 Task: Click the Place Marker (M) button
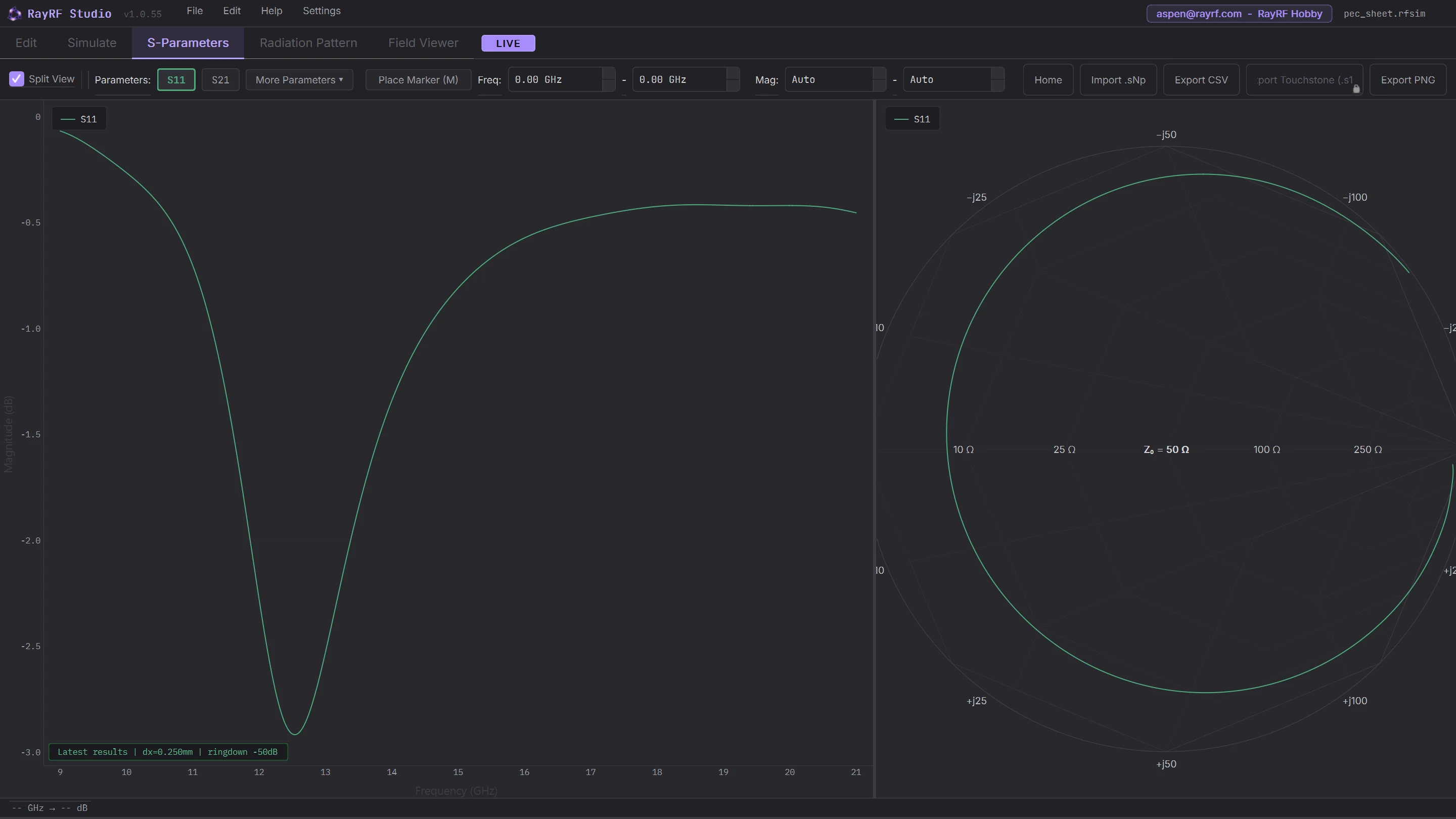418,80
